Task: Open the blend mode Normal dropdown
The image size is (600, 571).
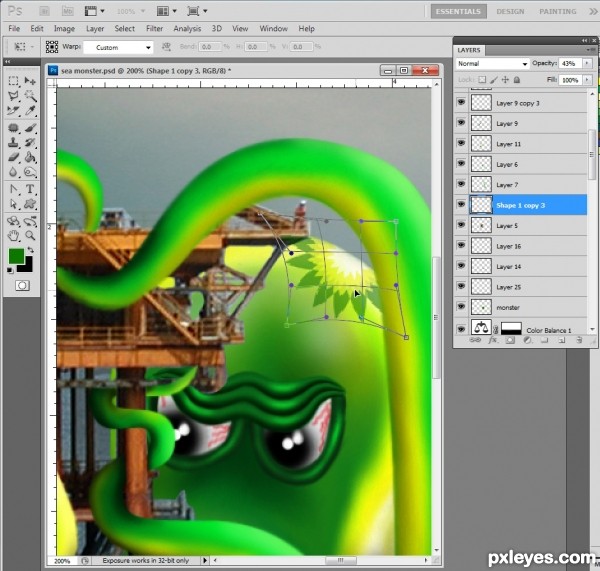Action: coord(492,64)
